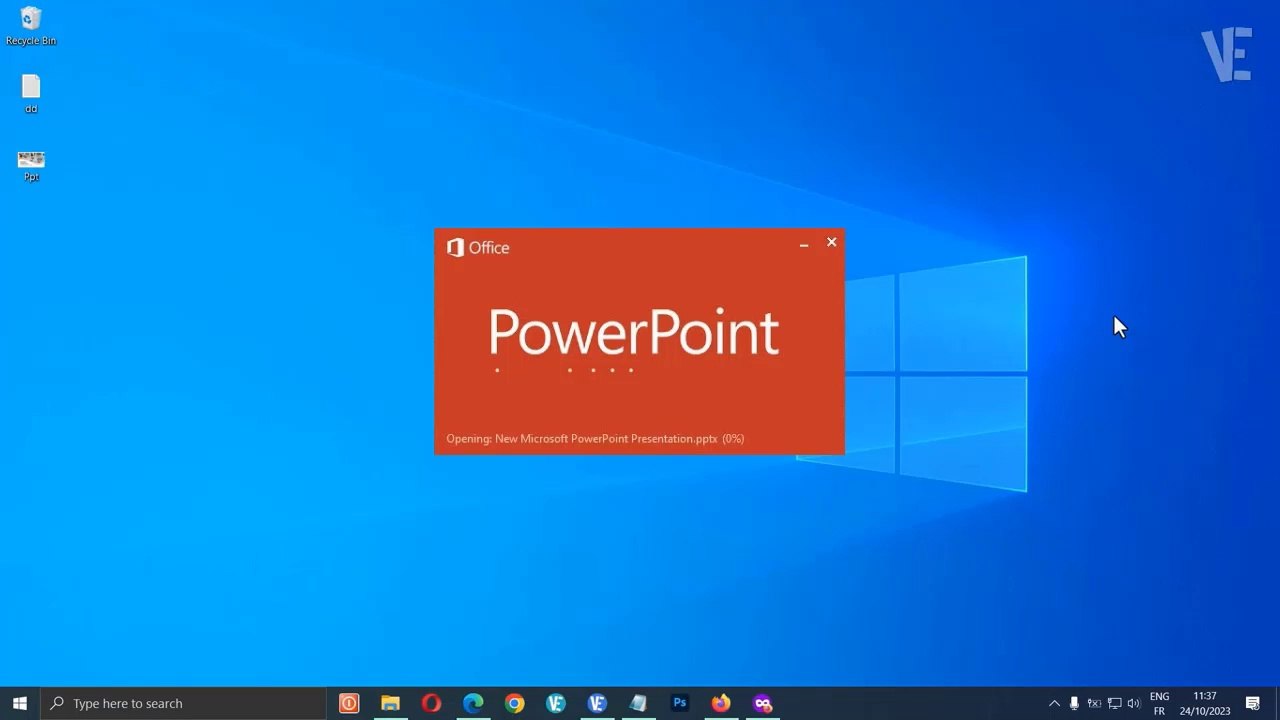Open File Explorer from the taskbar
This screenshot has width=1280, height=720.
(390, 703)
